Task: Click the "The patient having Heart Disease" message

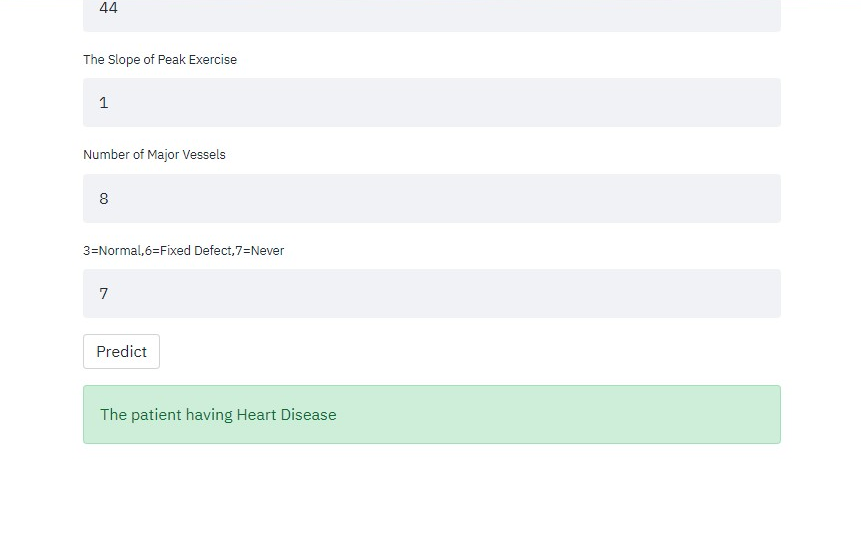Action: click(x=431, y=414)
